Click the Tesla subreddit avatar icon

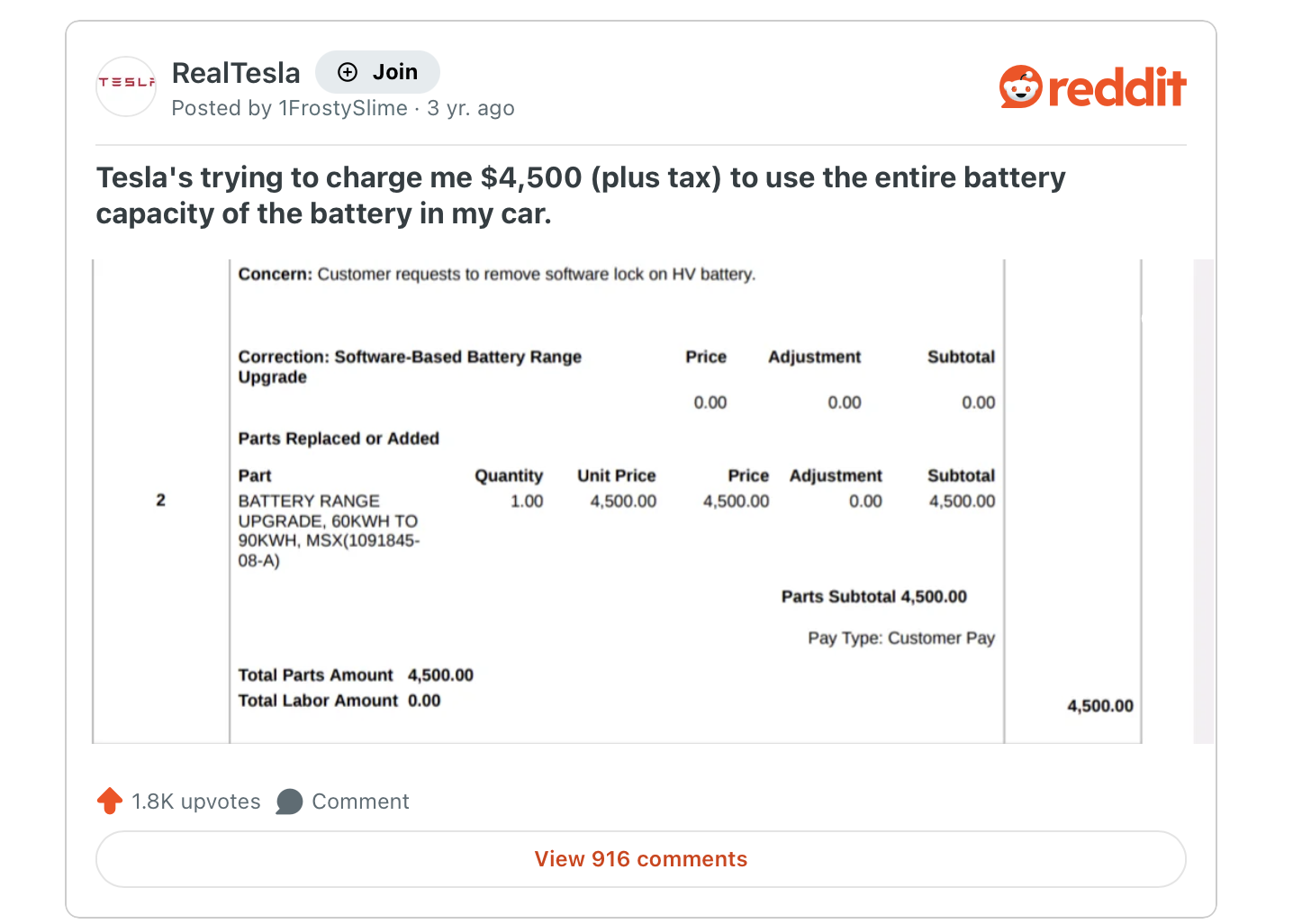[126, 86]
